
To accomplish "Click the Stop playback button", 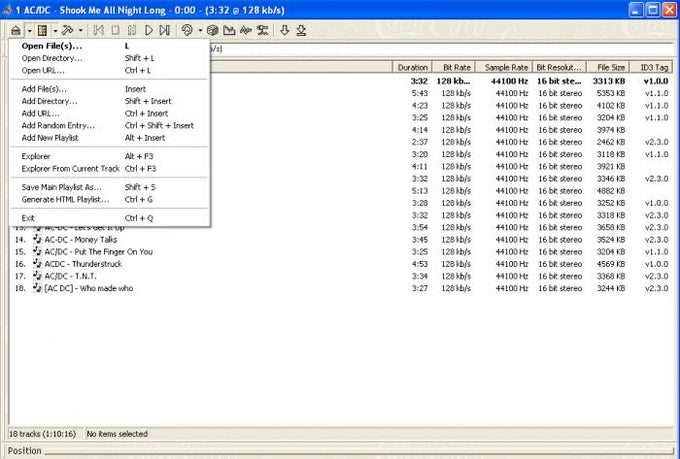I will click(115, 30).
